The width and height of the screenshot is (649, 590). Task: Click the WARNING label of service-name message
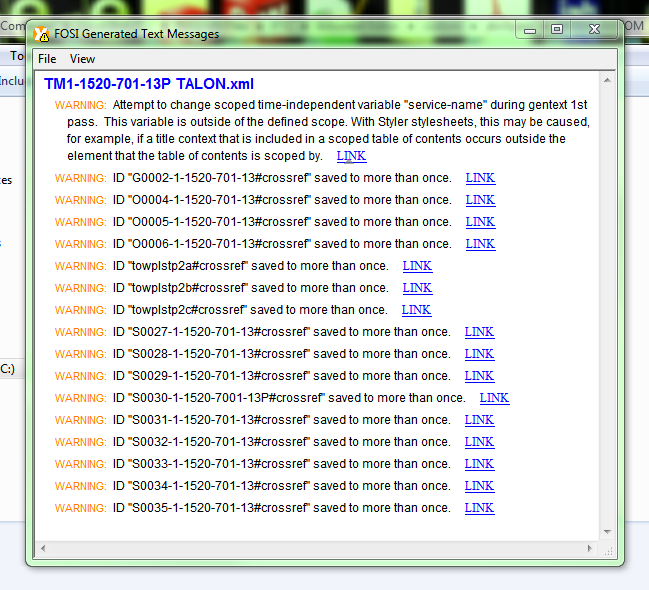(81, 105)
